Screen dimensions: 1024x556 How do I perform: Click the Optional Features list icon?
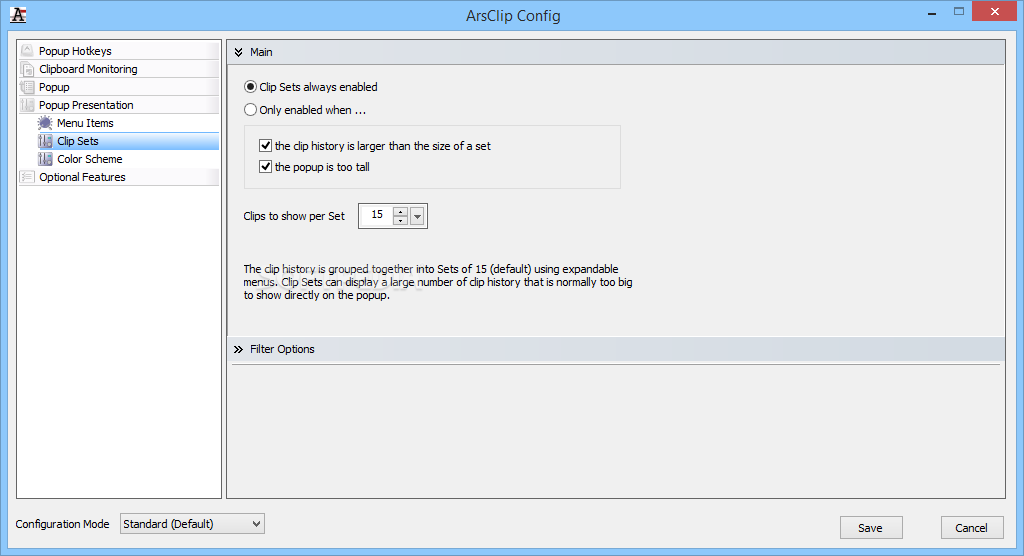27,177
